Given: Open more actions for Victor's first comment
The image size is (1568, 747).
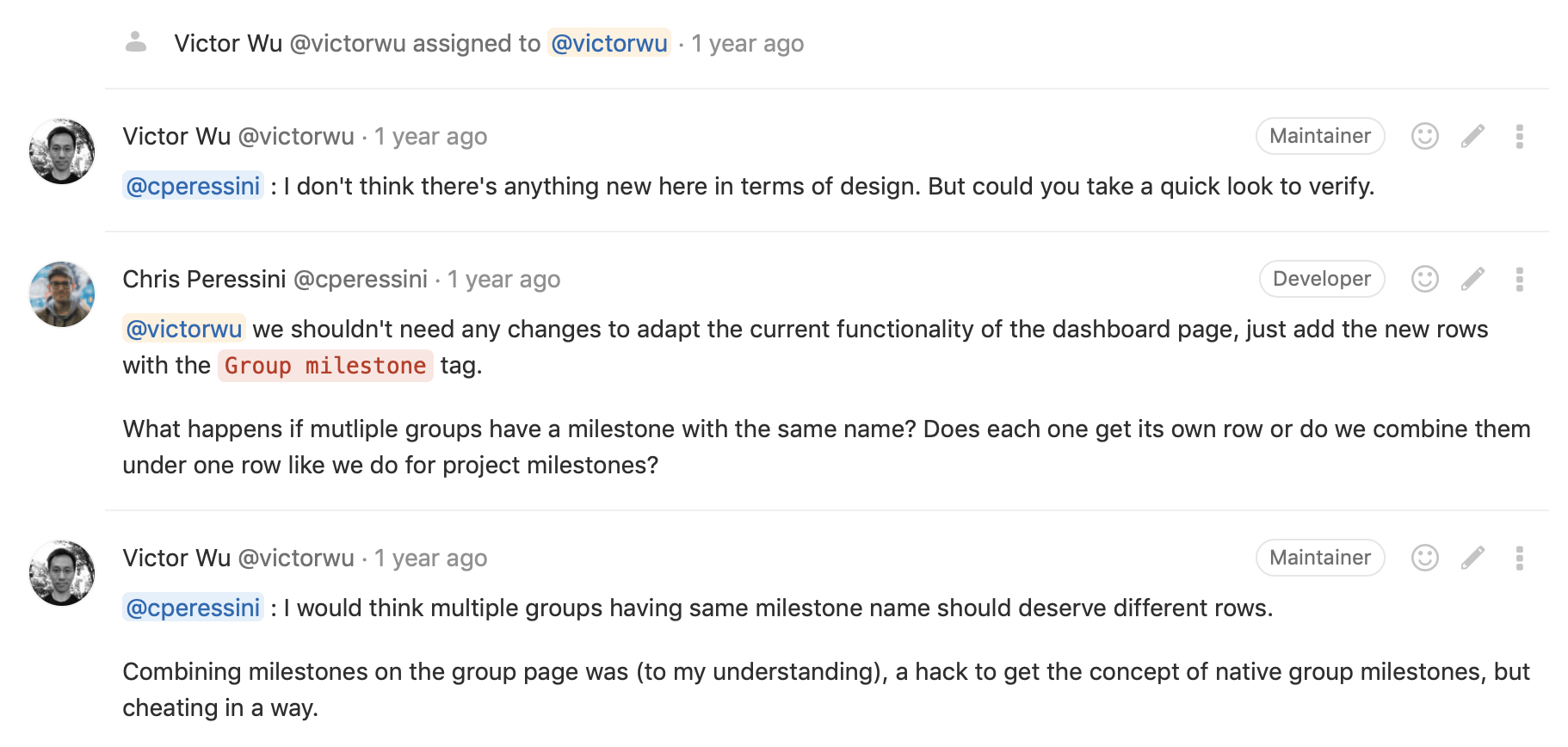Looking at the screenshot, I should (x=1520, y=136).
